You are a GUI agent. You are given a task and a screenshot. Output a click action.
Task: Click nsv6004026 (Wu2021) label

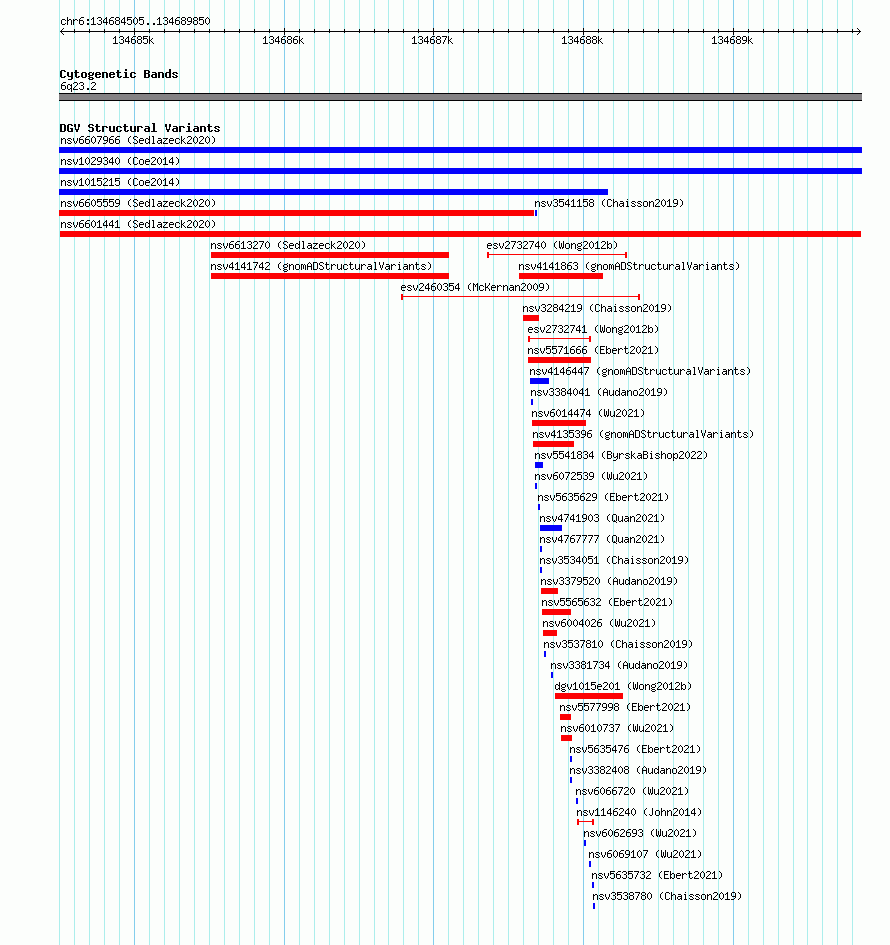pyautogui.click(x=599, y=623)
